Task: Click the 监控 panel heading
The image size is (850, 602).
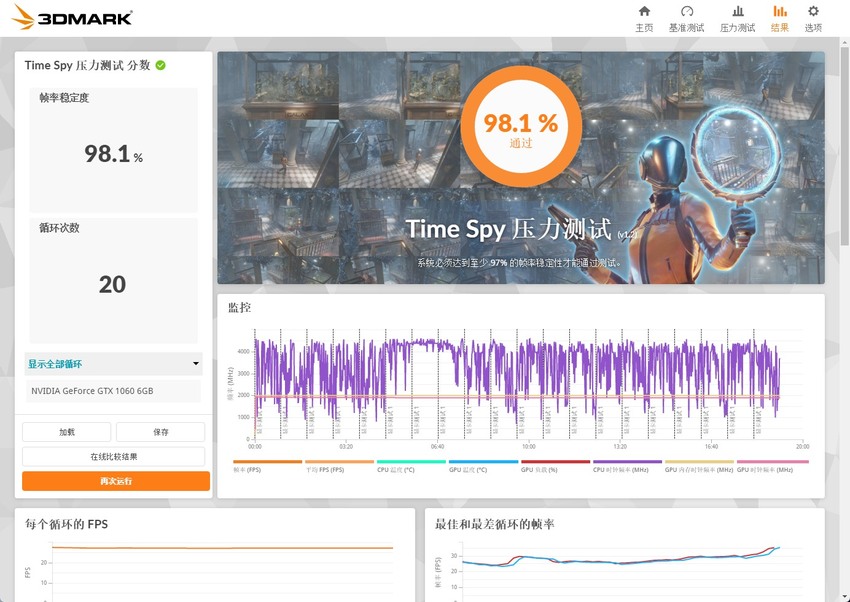Action: tap(240, 308)
